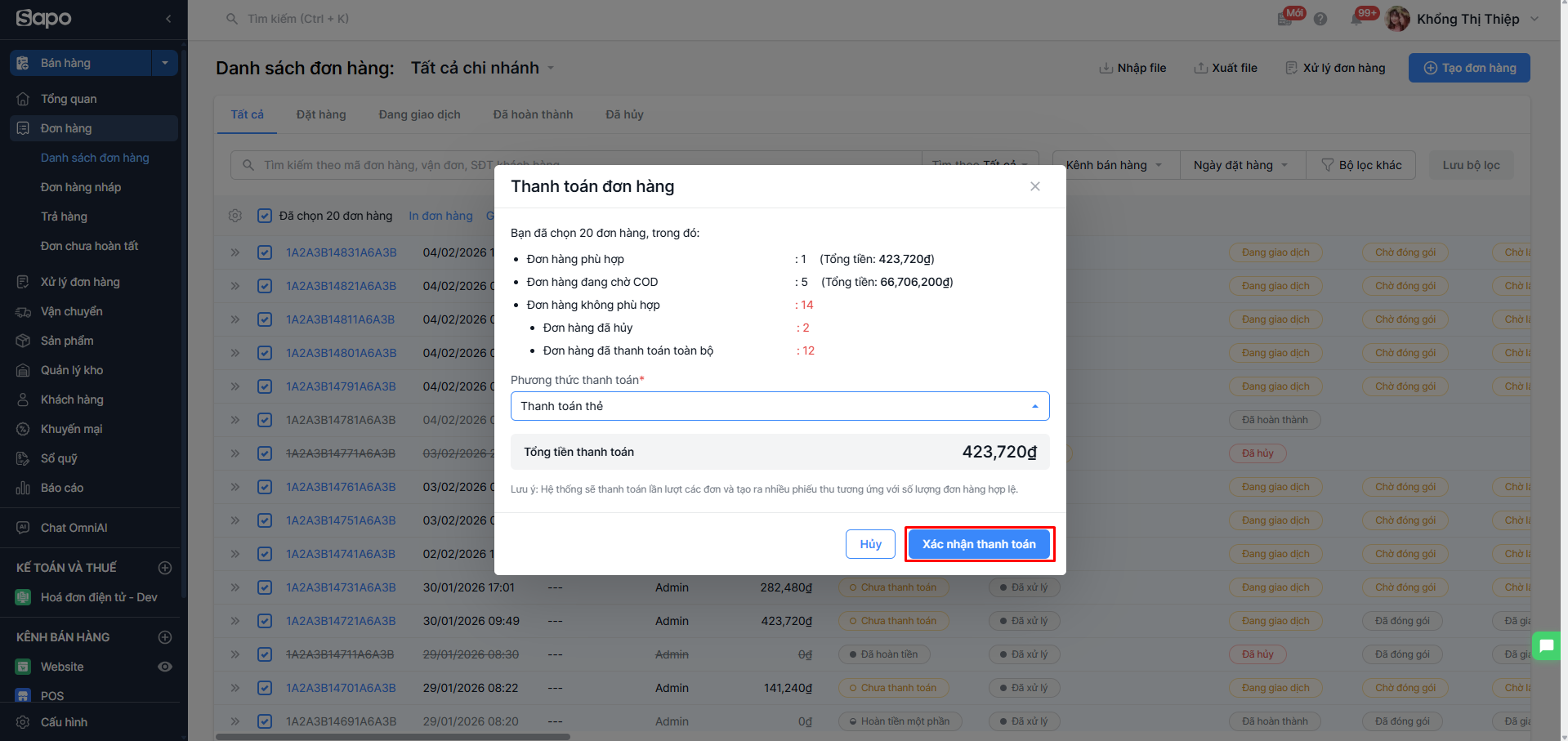The height and width of the screenshot is (741, 1568).
Task: Close the Thanh toán đơn hàng dialog
Action: click(x=1035, y=186)
